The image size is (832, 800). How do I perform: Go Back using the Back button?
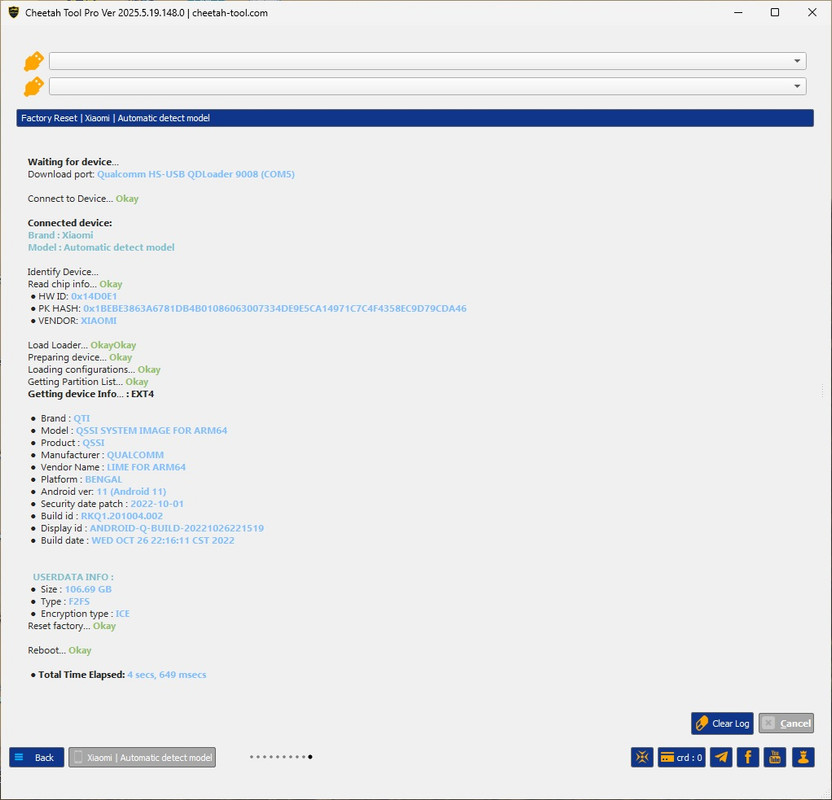(37, 758)
